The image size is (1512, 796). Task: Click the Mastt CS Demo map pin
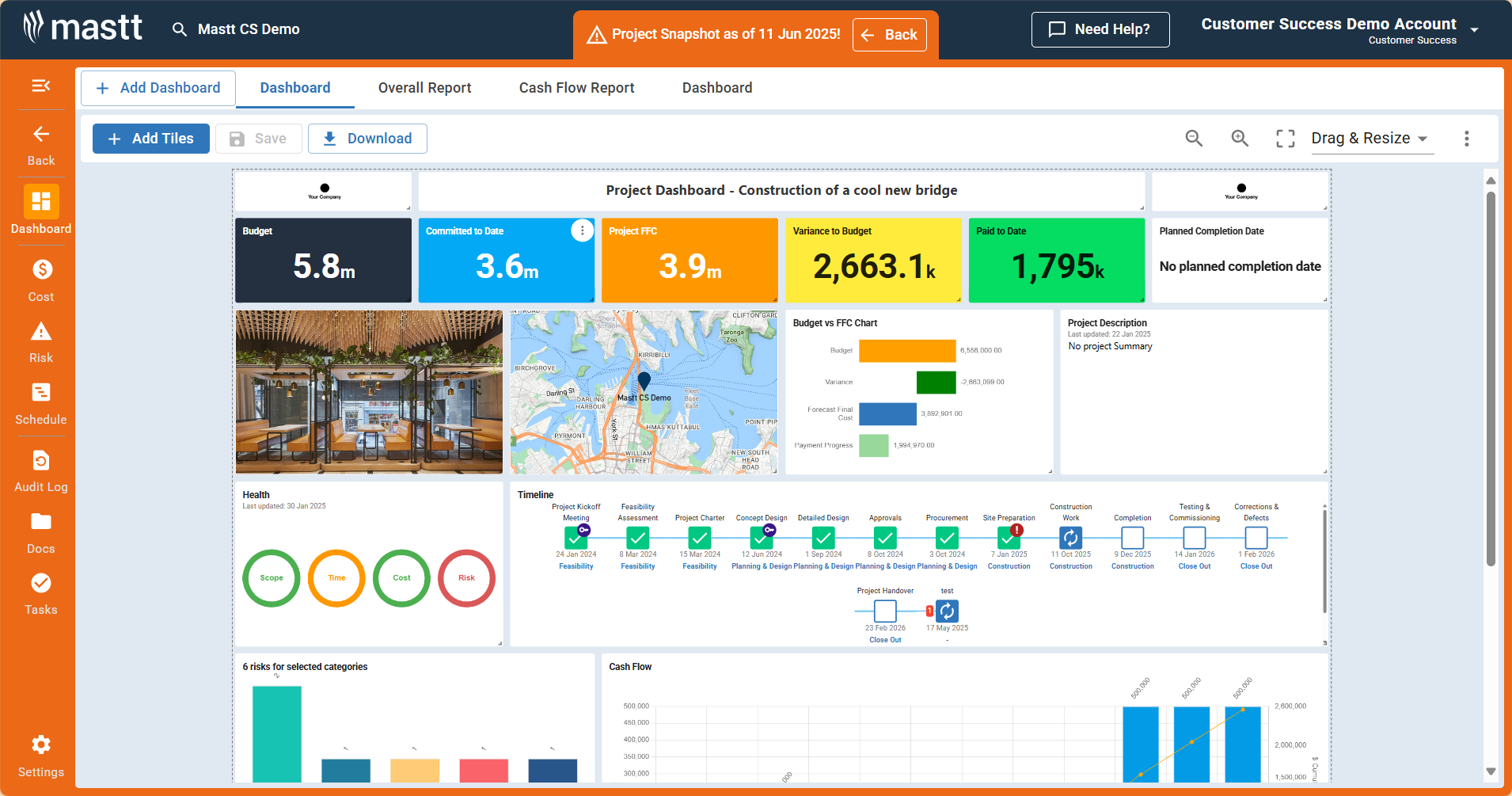click(x=644, y=381)
